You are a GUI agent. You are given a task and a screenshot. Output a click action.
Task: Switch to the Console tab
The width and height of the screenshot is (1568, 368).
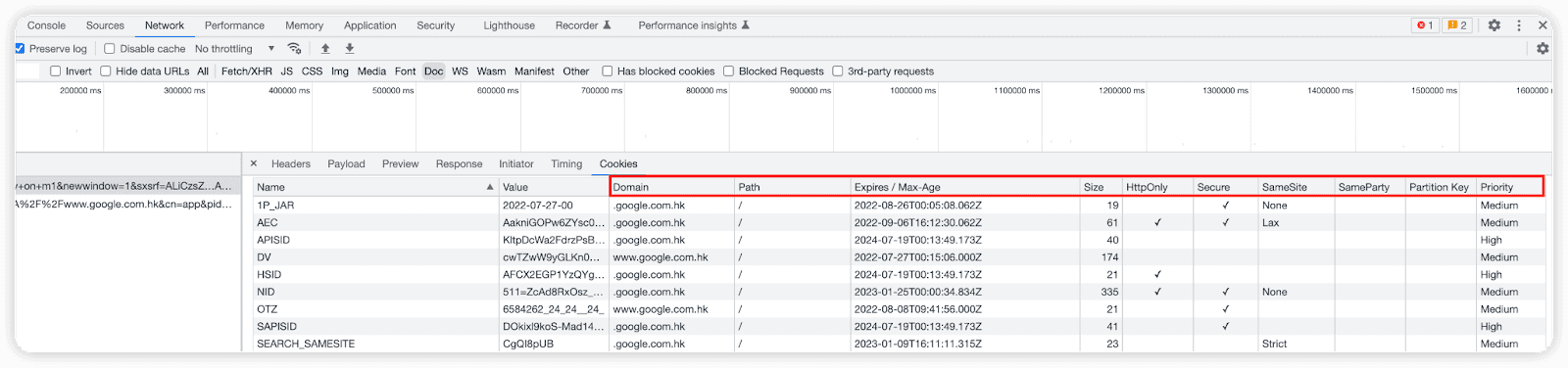(46, 25)
